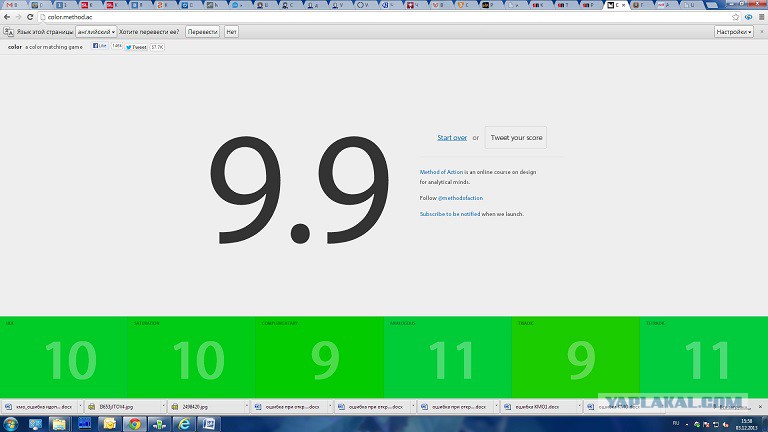This screenshot has height=432, width=768.
Task: Expand options arrow for 2498420.jpg download
Action: (247, 407)
